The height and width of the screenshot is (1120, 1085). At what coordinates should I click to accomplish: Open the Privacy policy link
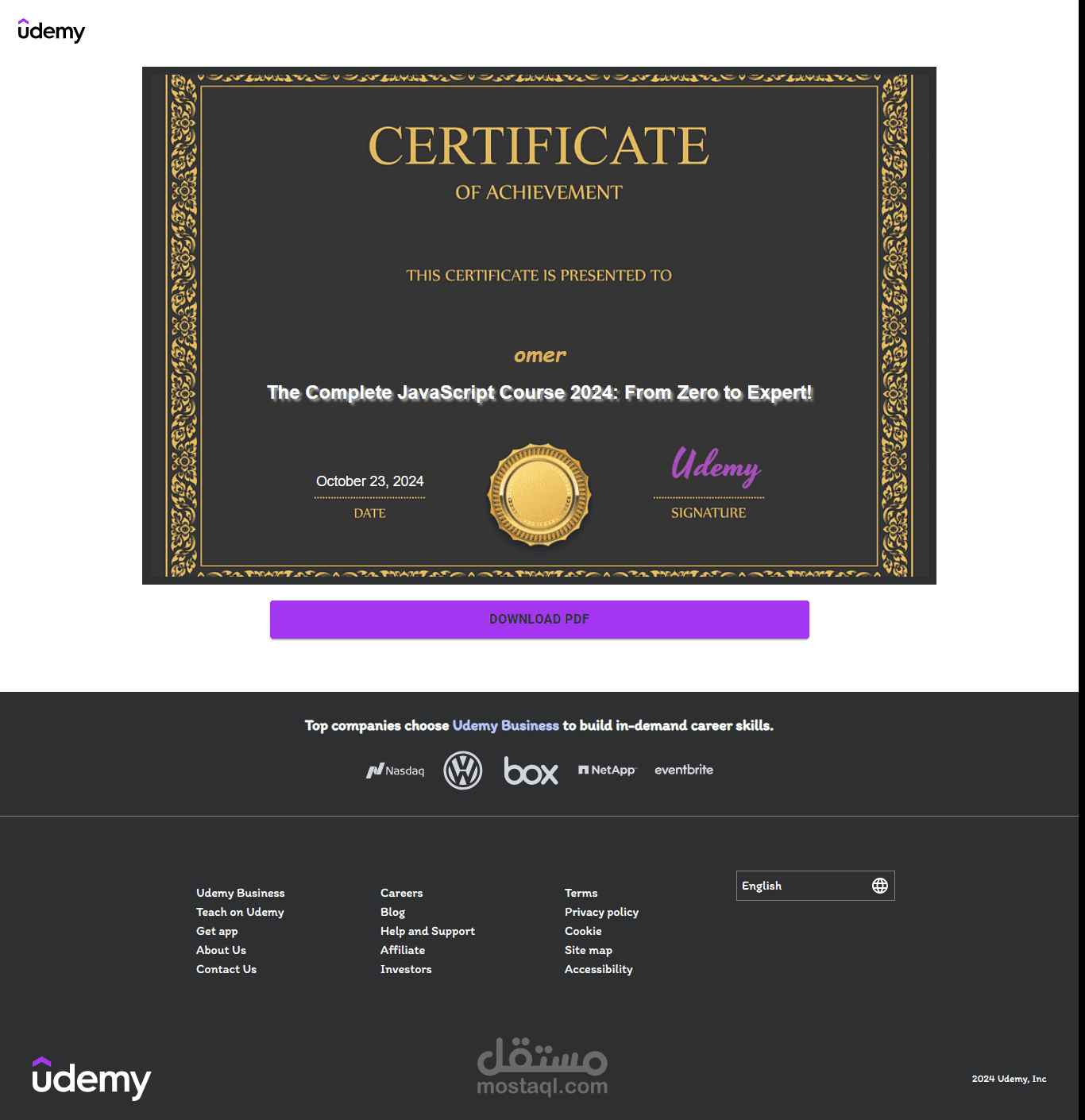[x=602, y=912]
